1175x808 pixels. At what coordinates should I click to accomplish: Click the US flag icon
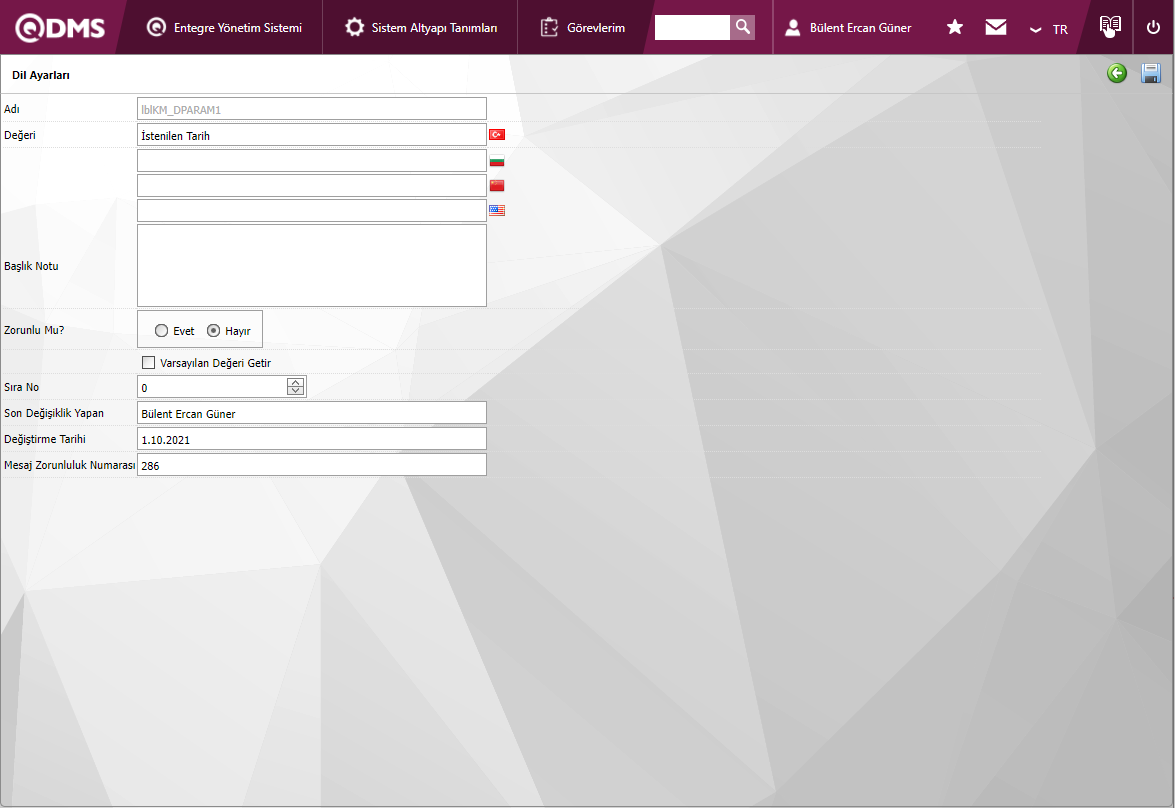pos(497,210)
